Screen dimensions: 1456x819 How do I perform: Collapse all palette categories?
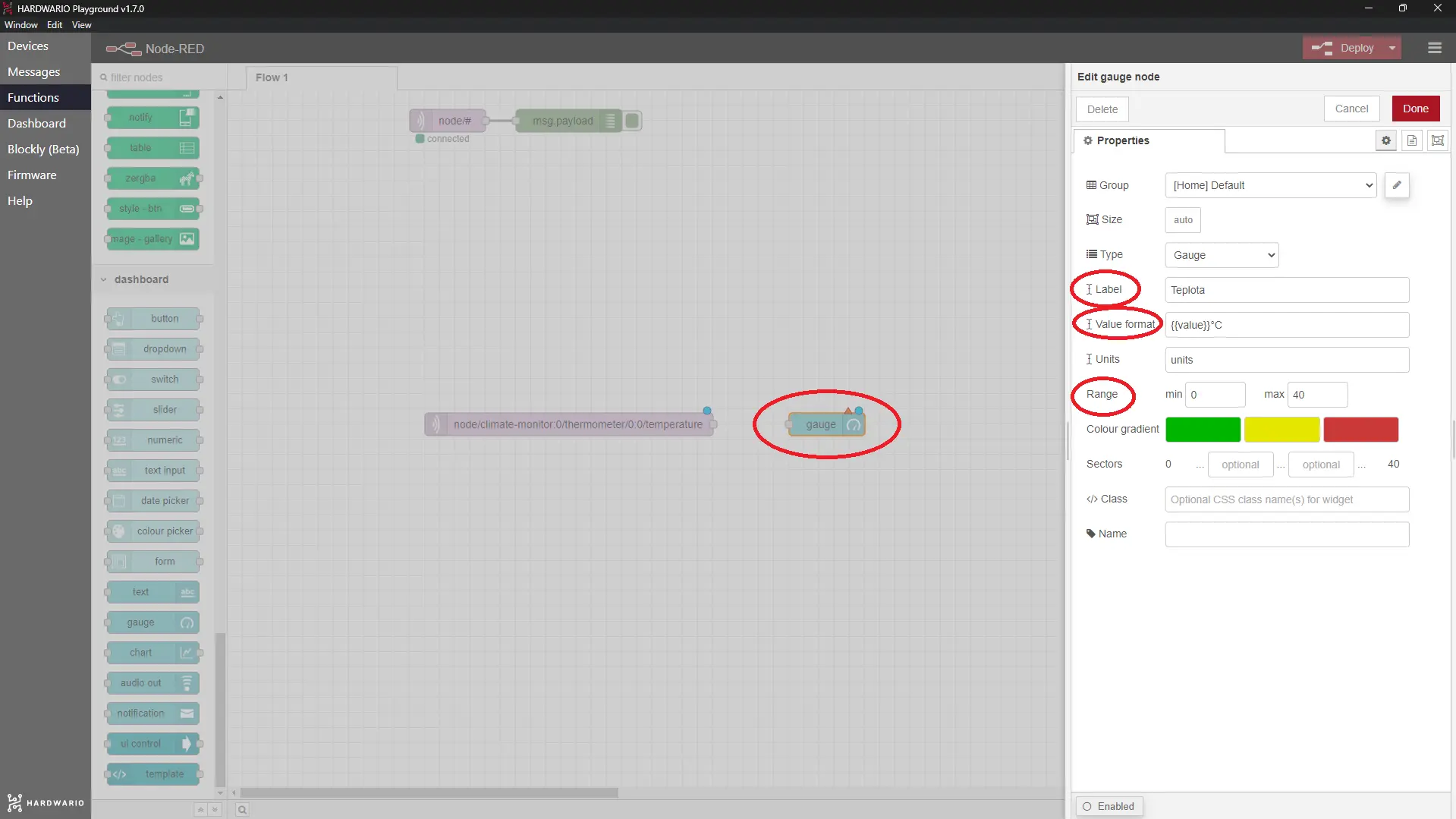pyautogui.click(x=200, y=810)
